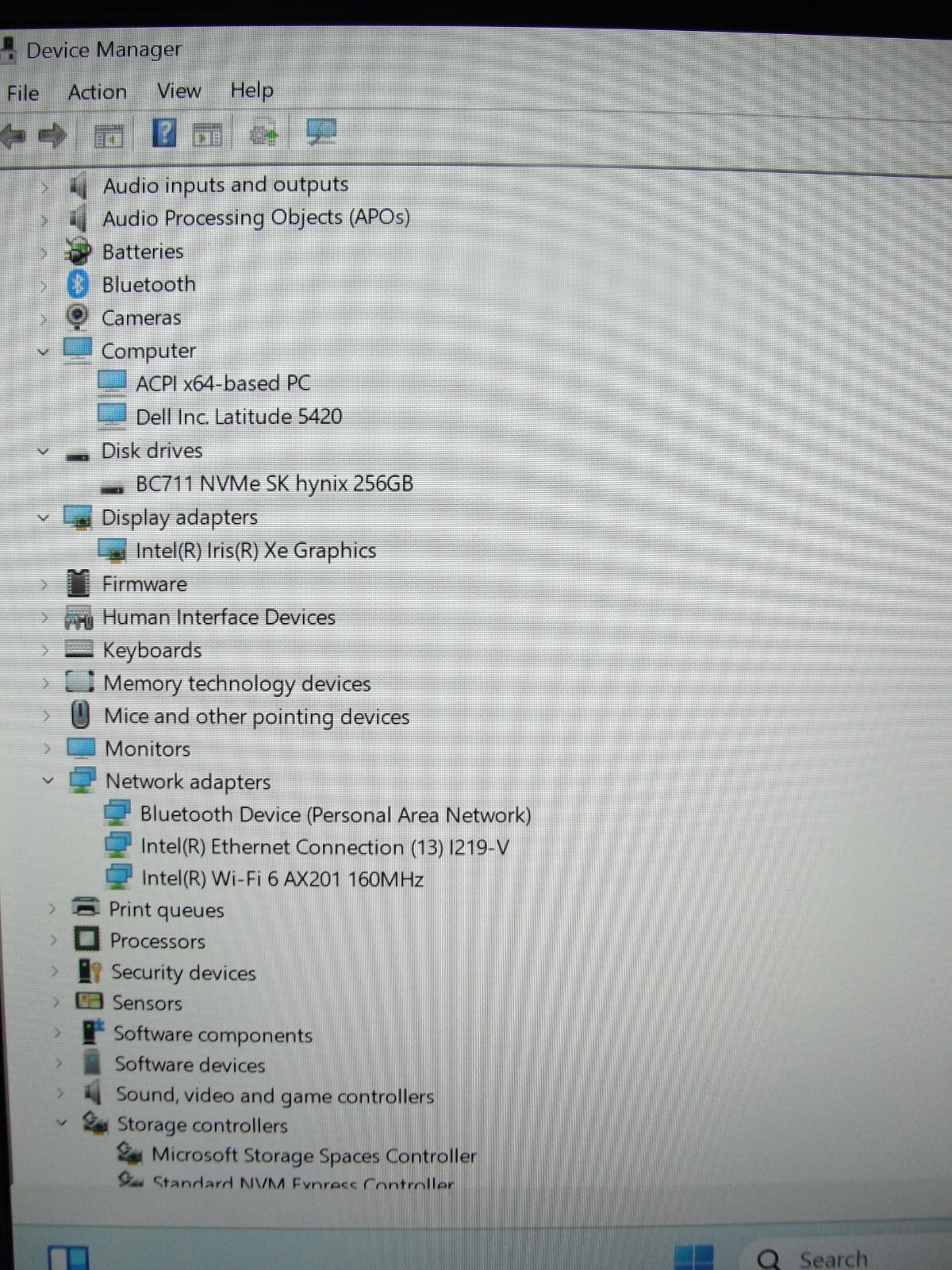This screenshot has width=952, height=1270.
Task: Select Intel(R) Iris(R) Xe Graphics adapter
Action: (x=255, y=550)
